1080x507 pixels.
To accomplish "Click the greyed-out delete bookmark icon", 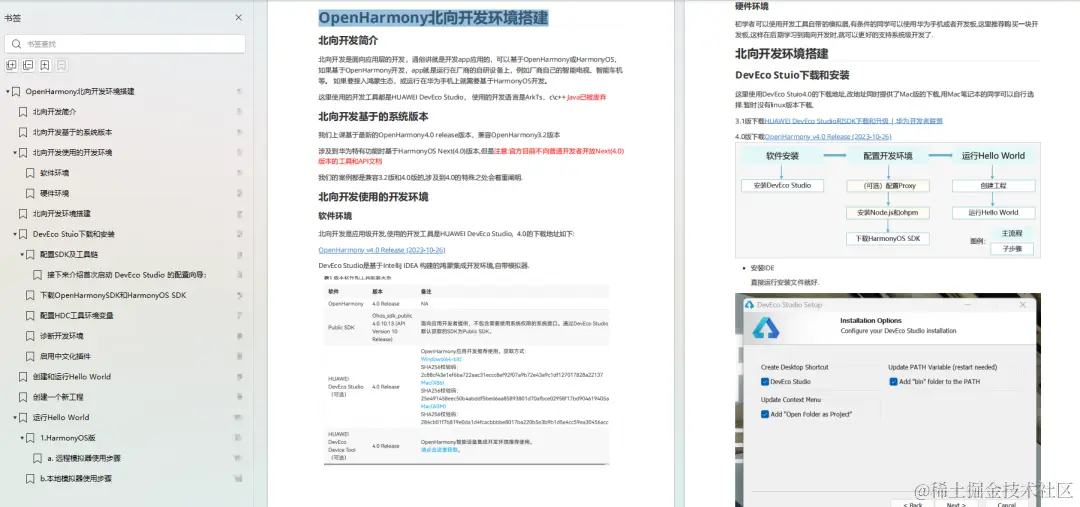I will (x=61, y=65).
